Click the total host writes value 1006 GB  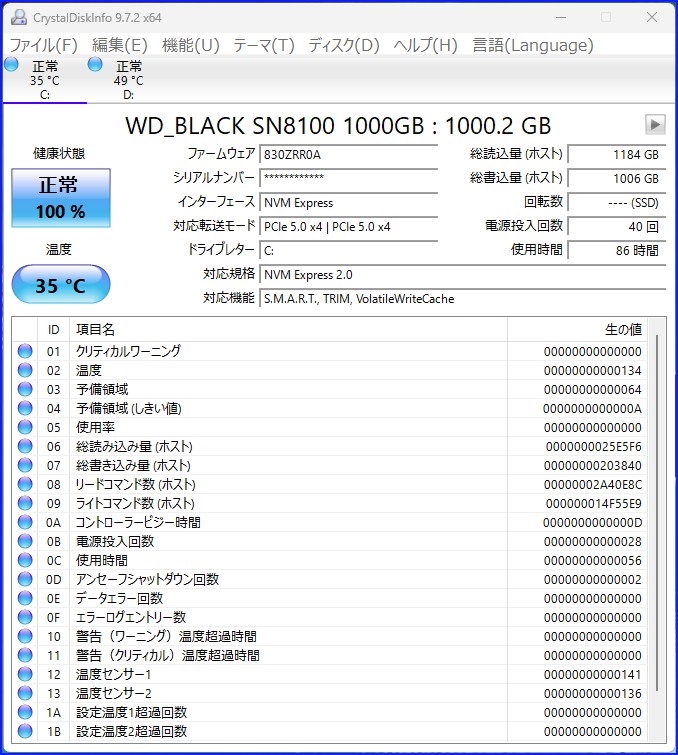[617, 178]
